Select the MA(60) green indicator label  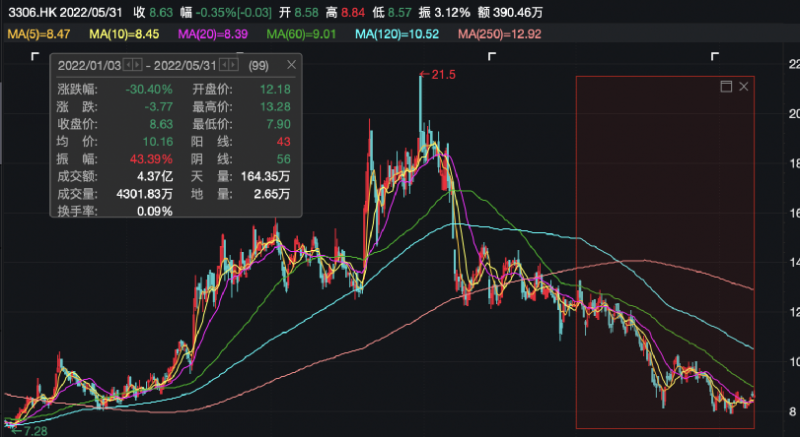[302, 35]
